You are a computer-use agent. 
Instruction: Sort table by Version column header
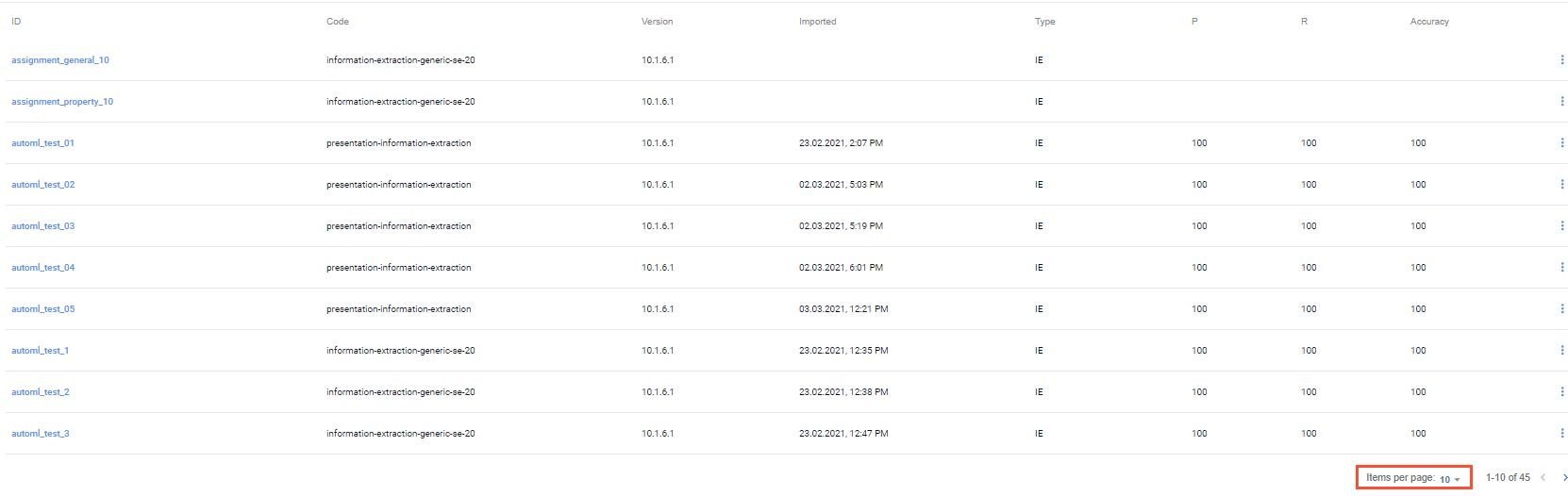point(657,22)
